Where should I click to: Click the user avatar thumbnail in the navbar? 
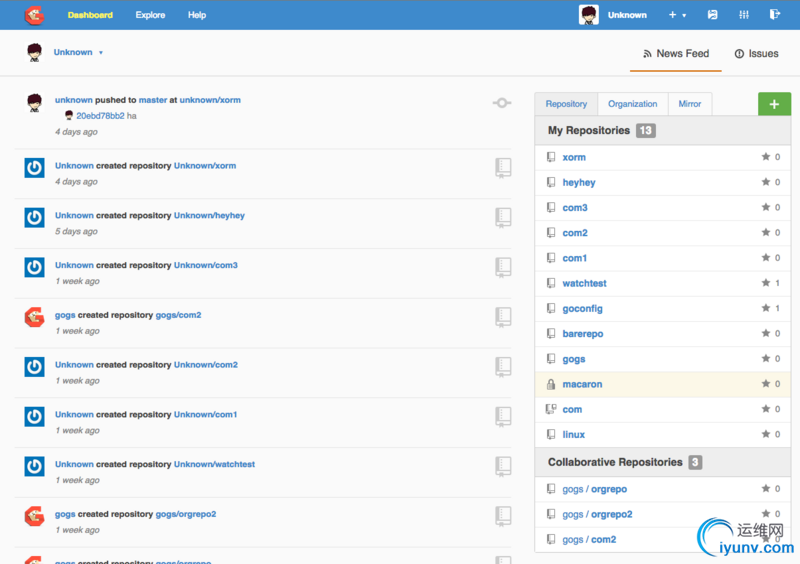click(589, 15)
